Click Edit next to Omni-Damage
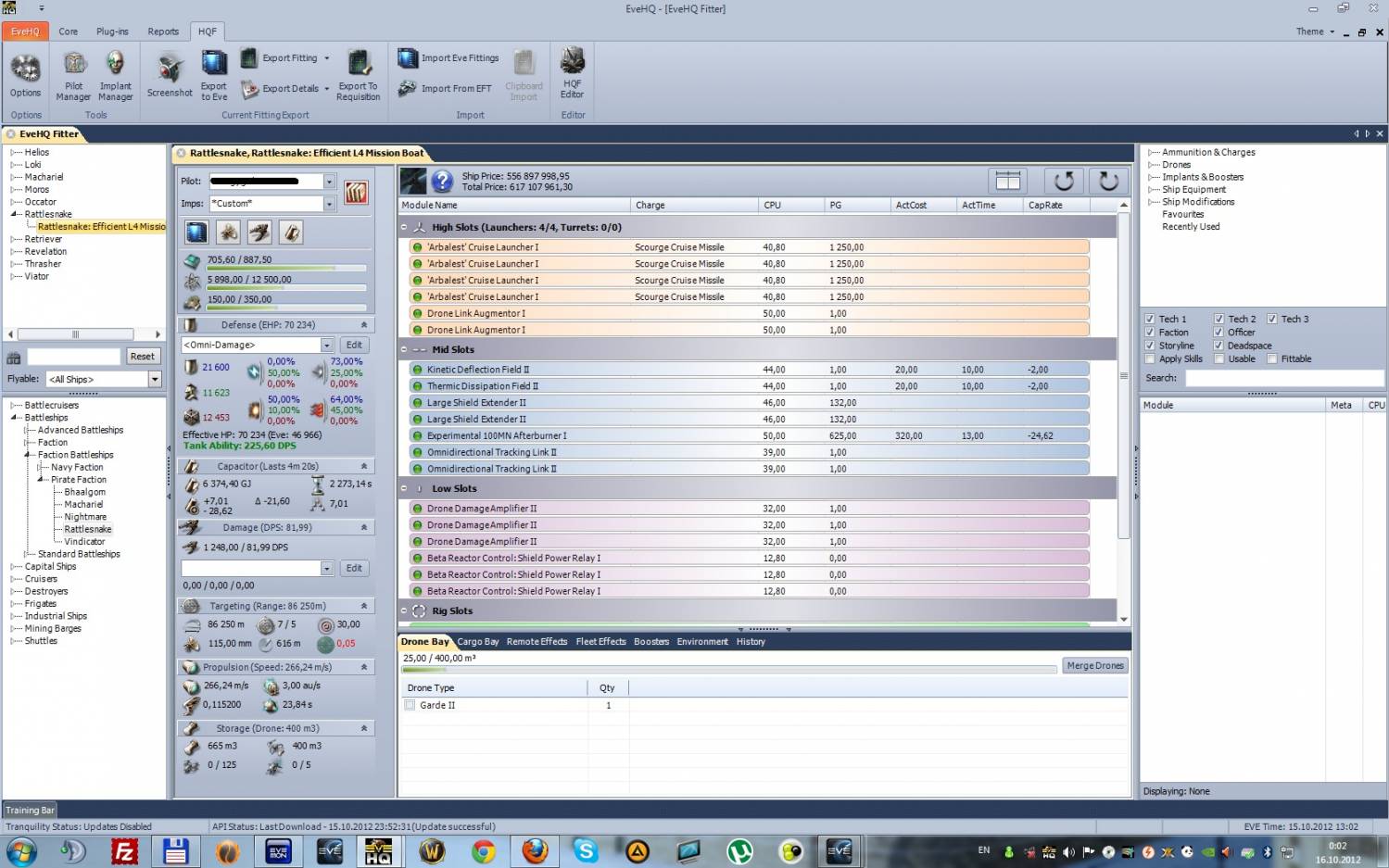The width and height of the screenshot is (1389, 868). (x=354, y=345)
